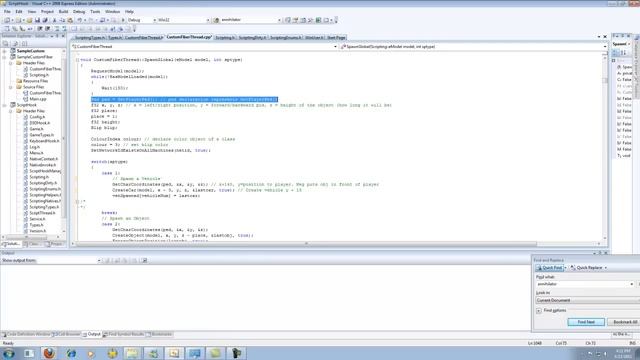Open the Look in Current Document dropdown
Viewport: 640px width, 360px height.
[587, 300]
